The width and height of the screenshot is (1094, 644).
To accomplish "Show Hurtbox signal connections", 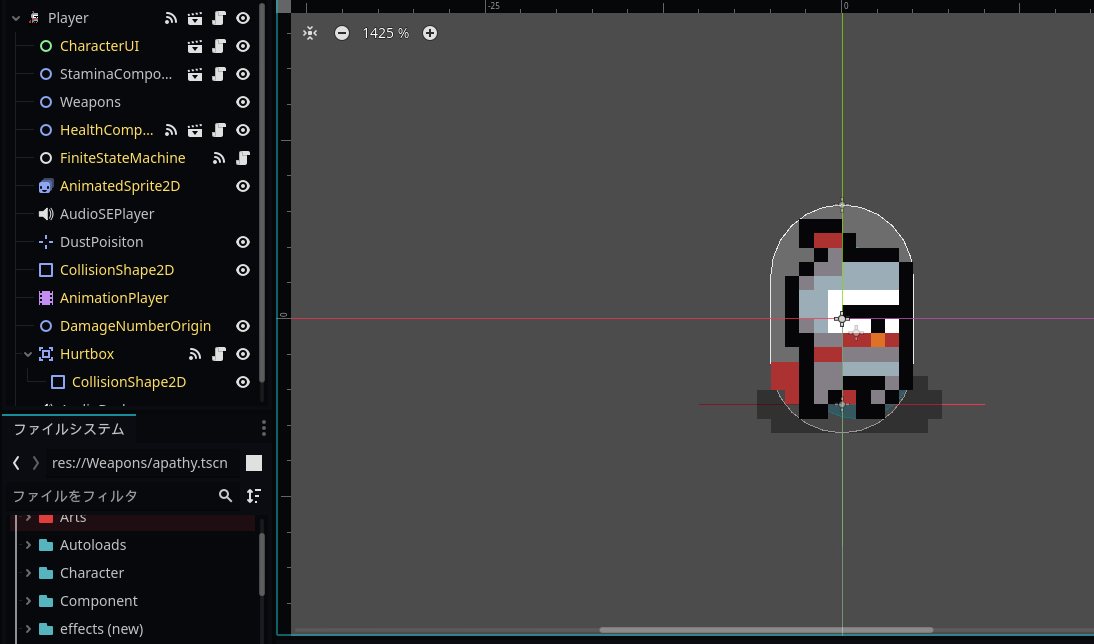I will [195, 354].
